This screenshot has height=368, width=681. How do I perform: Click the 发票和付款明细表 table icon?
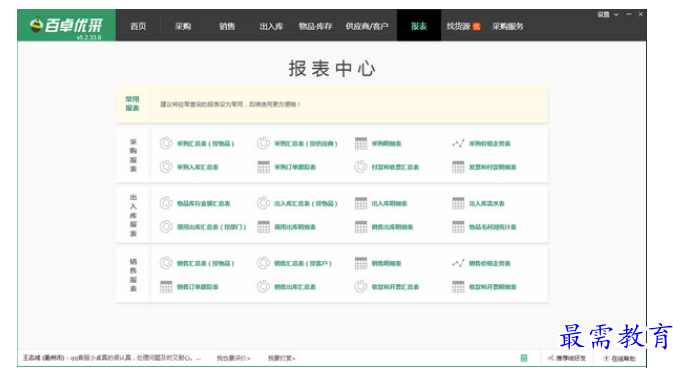click(x=458, y=167)
